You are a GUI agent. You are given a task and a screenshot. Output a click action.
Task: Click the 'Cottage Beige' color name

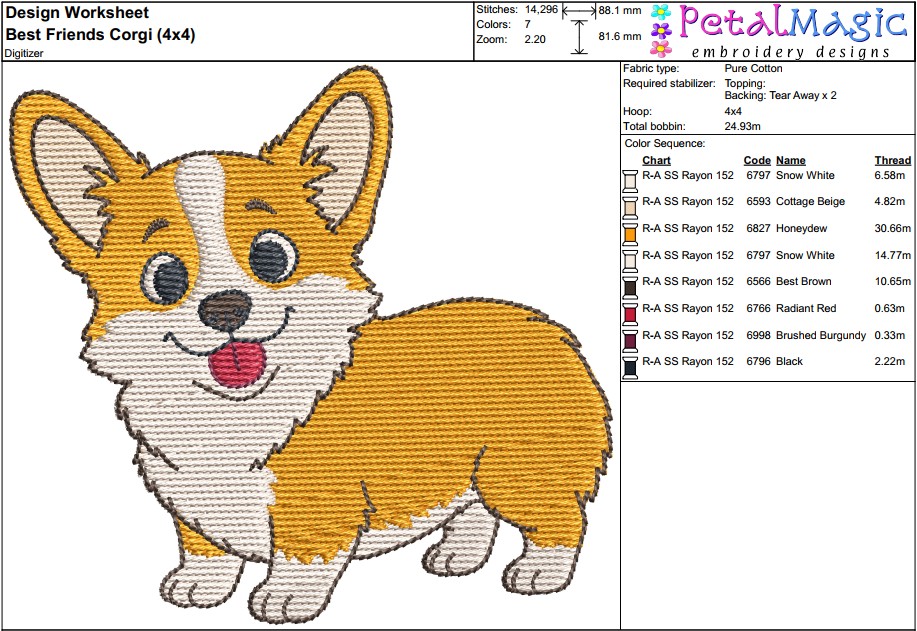(811, 201)
